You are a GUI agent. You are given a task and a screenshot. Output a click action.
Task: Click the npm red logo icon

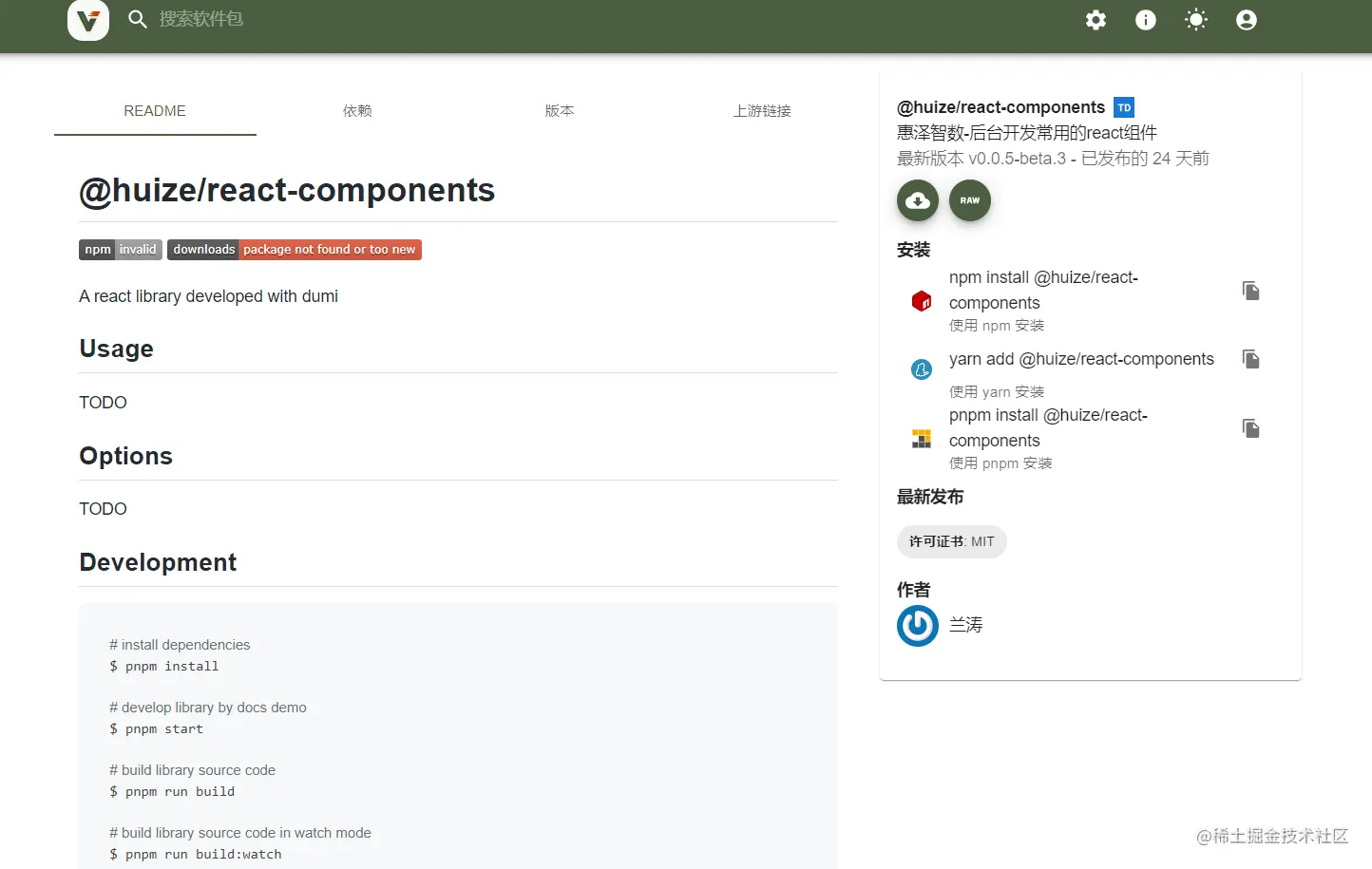(922, 301)
